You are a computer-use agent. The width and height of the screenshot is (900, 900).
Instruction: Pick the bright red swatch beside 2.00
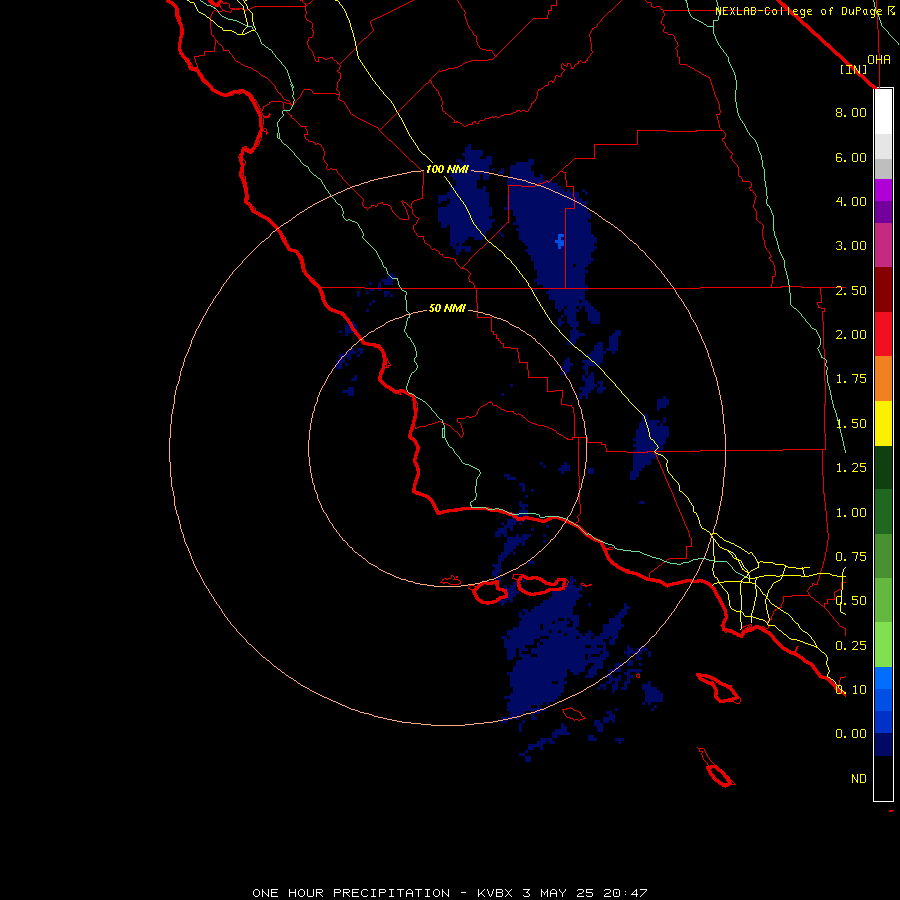[x=883, y=334]
